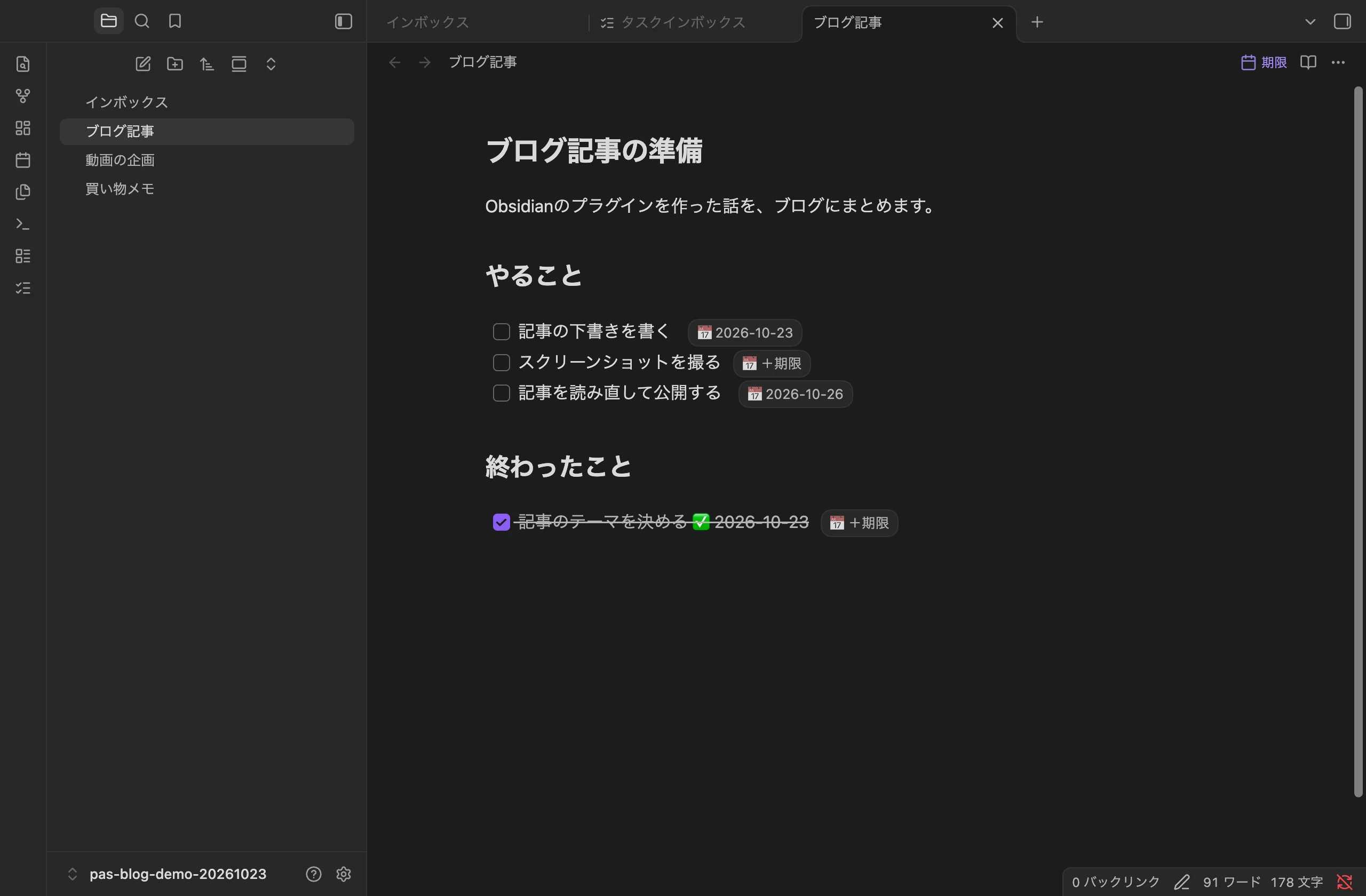Toggle the right sidebar icon

[x=1342, y=22]
